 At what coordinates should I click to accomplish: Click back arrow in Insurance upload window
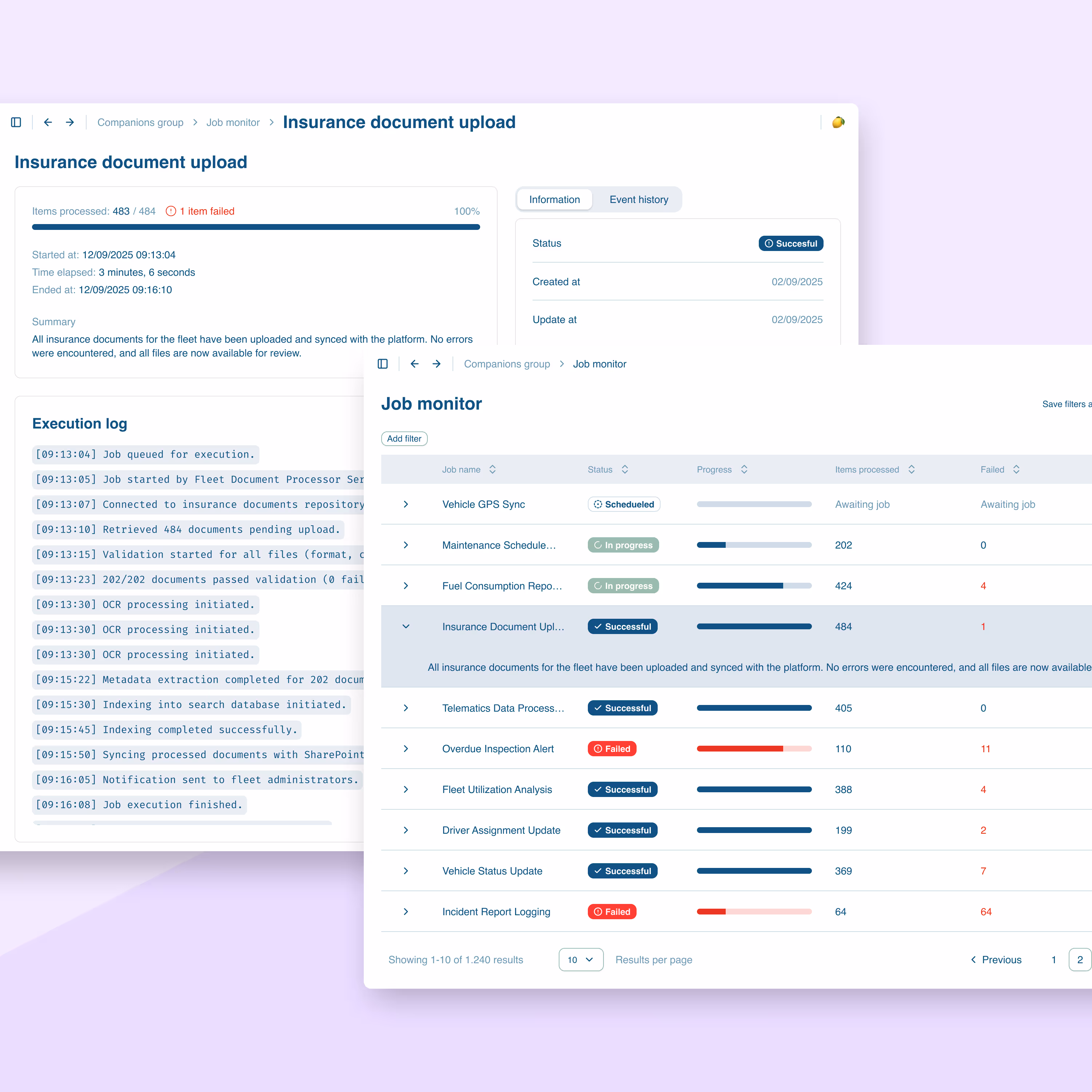click(48, 122)
